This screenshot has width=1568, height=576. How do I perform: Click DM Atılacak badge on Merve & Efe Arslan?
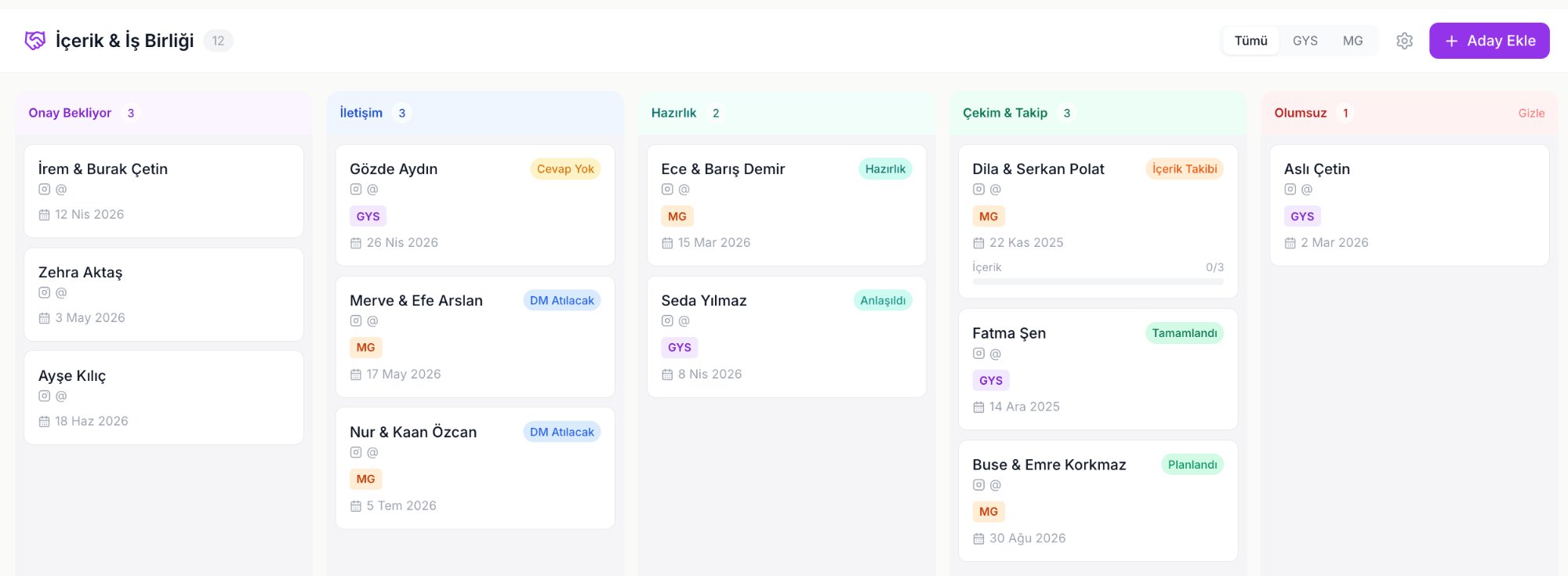point(561,301)
